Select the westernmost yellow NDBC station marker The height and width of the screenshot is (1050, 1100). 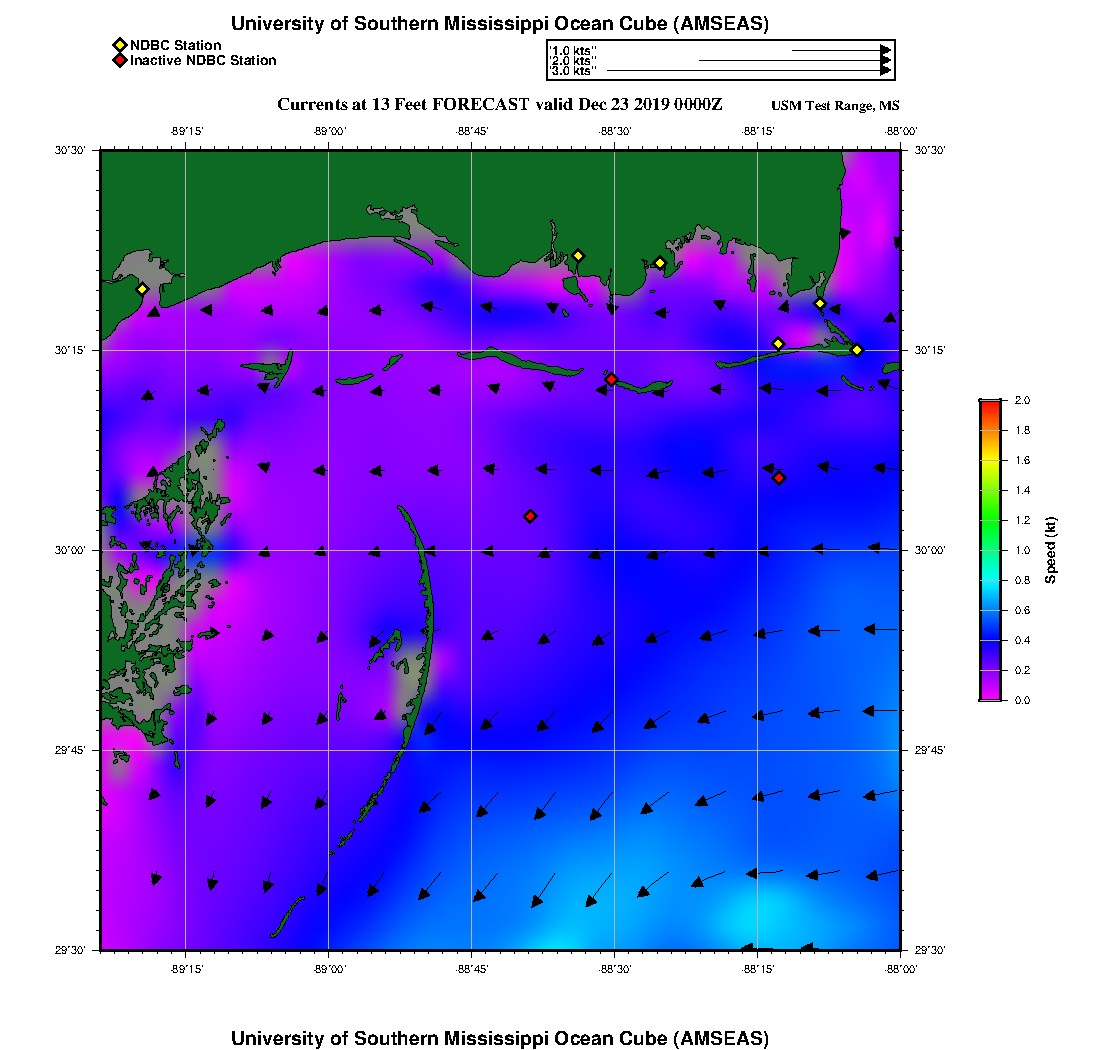pos(142,289)
